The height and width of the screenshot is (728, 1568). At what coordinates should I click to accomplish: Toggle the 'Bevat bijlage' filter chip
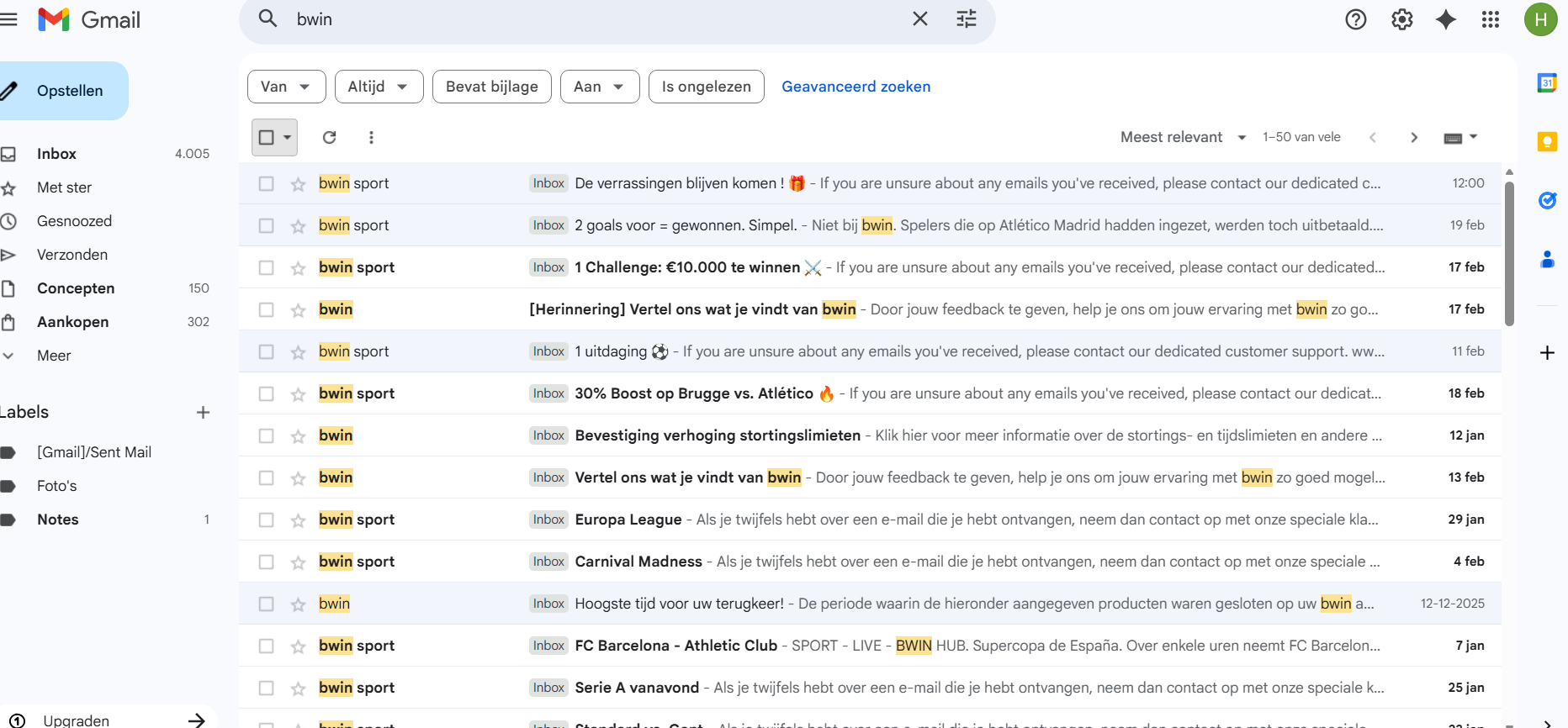click(x=492, y=87)
